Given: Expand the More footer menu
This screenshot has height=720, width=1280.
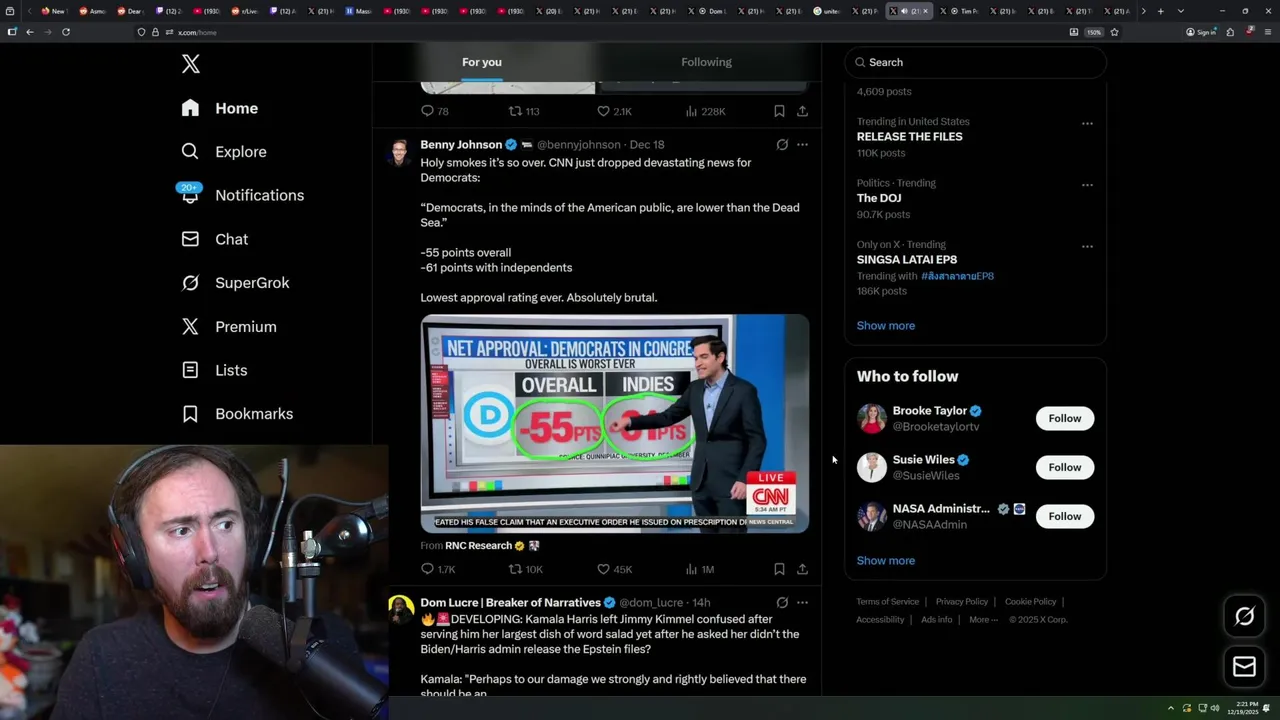Looking at the screenshot, I should [x=982, y=620].
